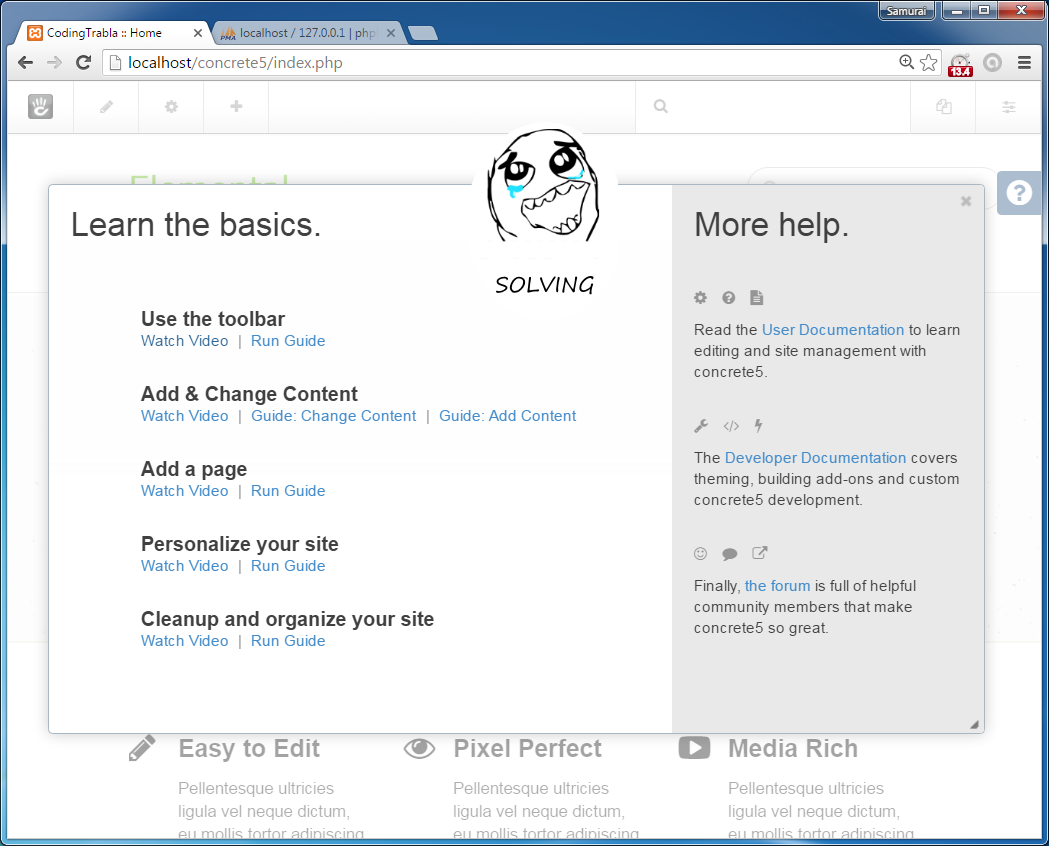This screenshot has height=846, width=1049.
Task: Watch Video for Use the toolbar
Action: [x=185, y=341]
